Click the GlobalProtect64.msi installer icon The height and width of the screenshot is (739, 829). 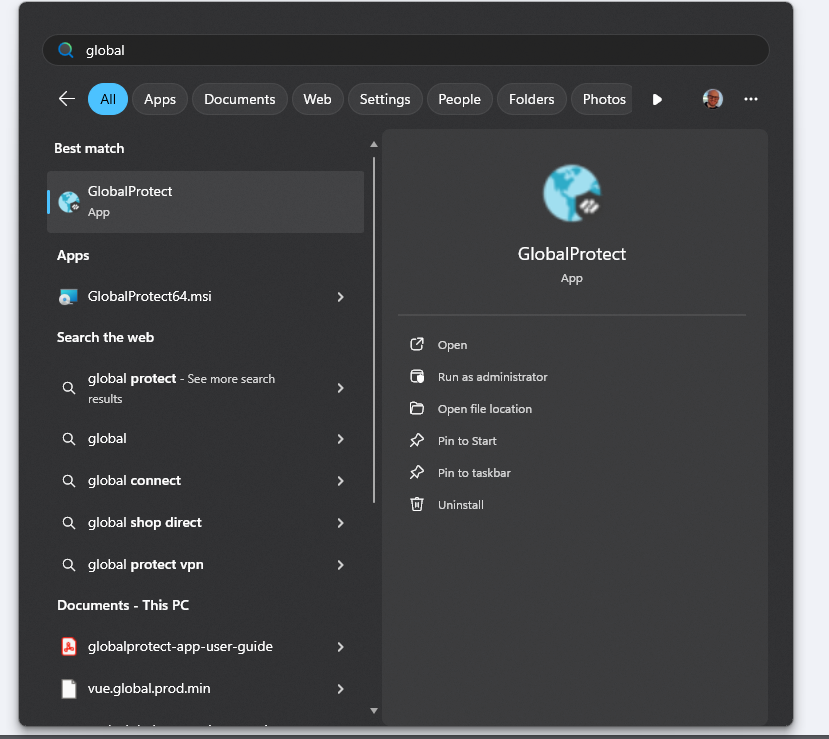coord(68,297)
